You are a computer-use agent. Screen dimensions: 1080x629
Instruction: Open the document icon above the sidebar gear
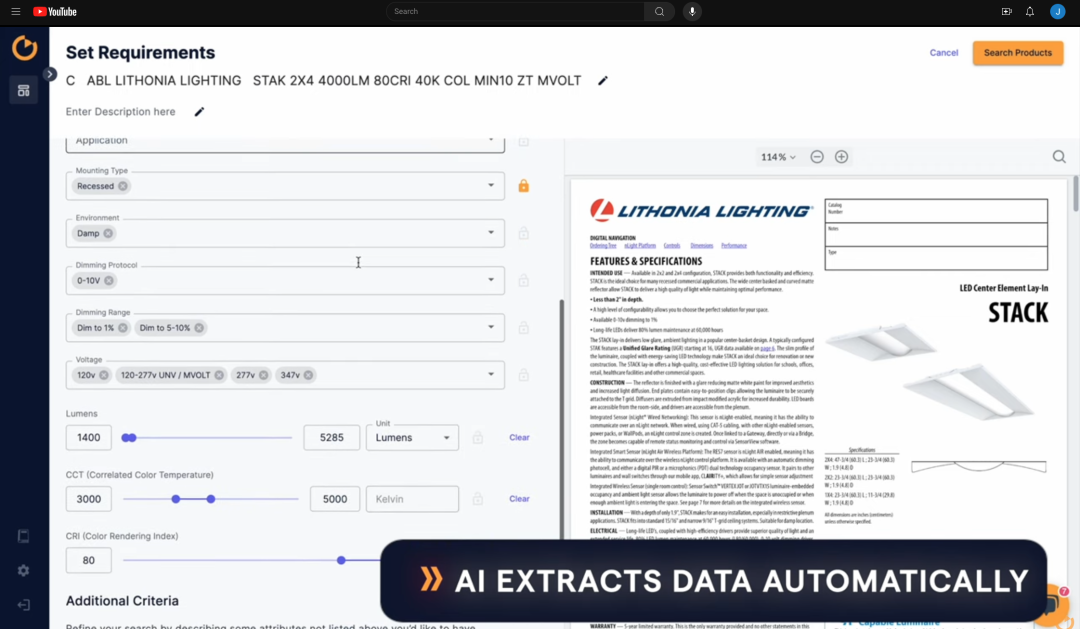(x=23, y=536)
